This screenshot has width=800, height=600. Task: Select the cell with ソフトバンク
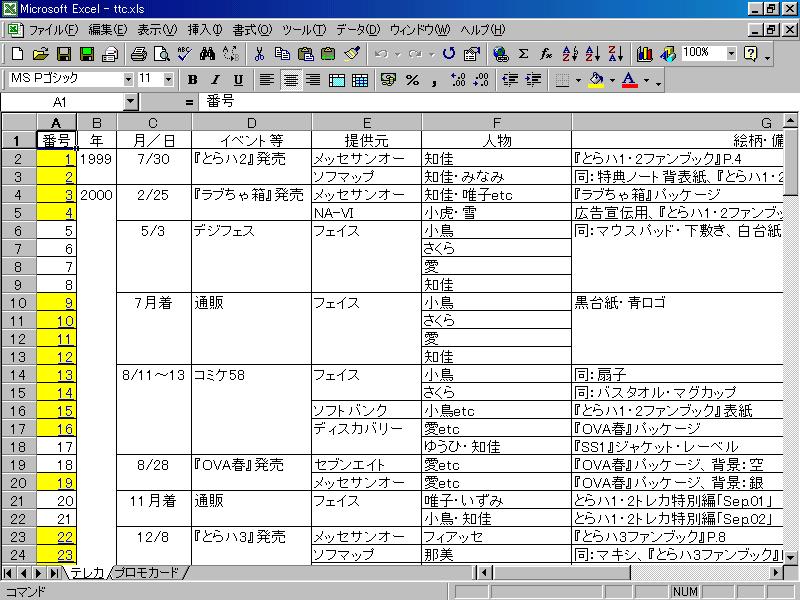click(366, 411)
